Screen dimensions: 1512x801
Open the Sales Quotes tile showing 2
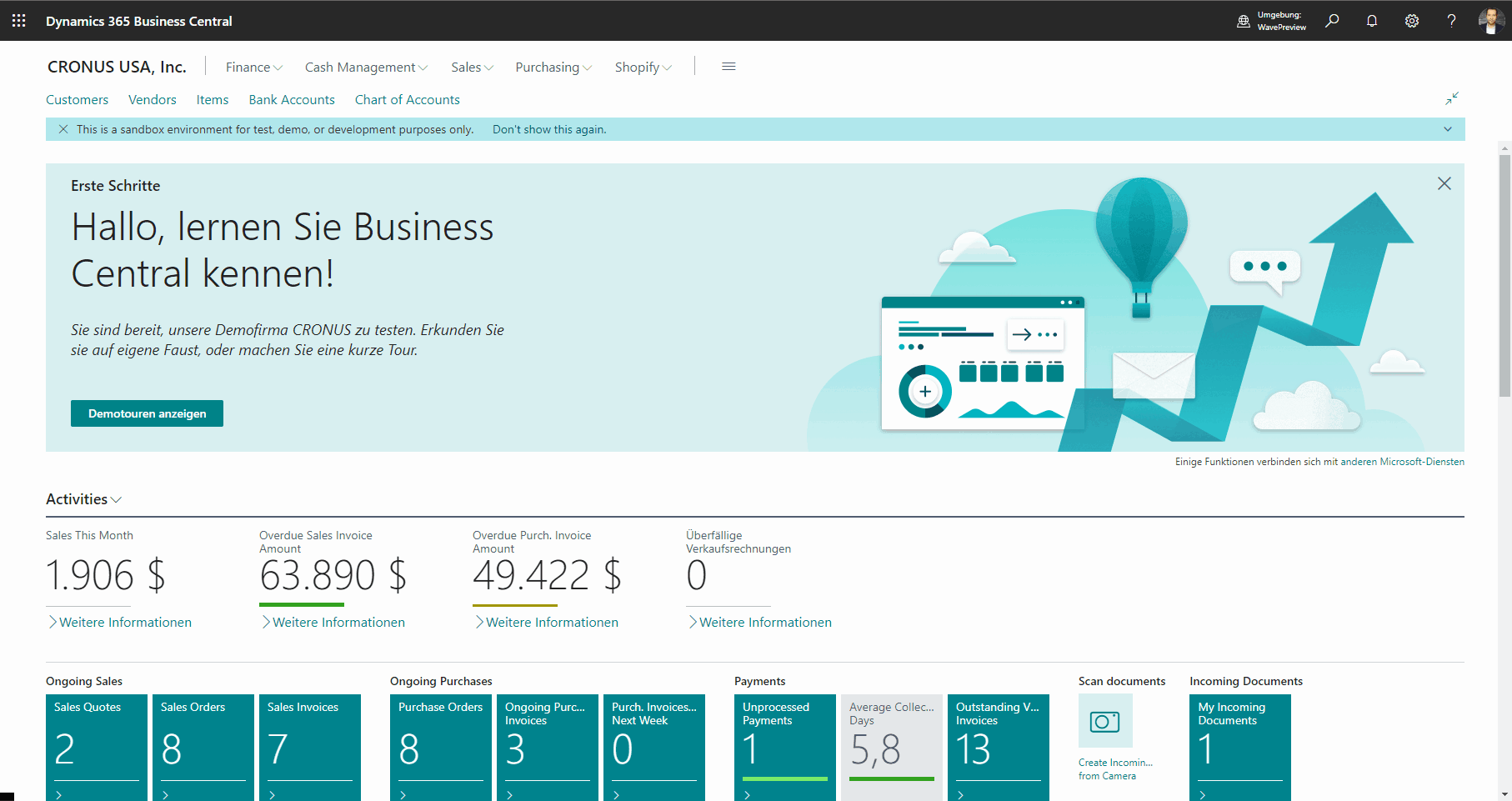pyautogui.click(x=97, y=748)
